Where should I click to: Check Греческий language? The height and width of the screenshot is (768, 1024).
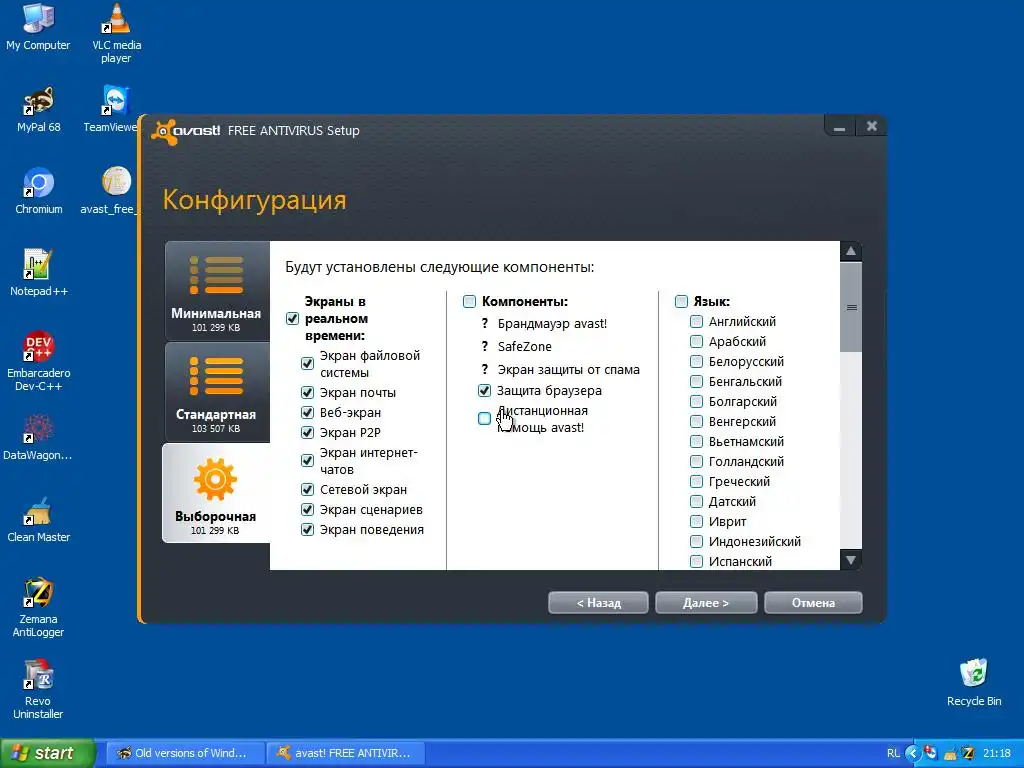[x=696, y=482]
